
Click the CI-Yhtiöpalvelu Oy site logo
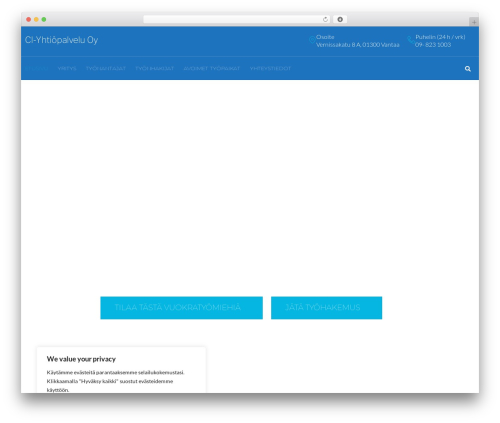61,40
